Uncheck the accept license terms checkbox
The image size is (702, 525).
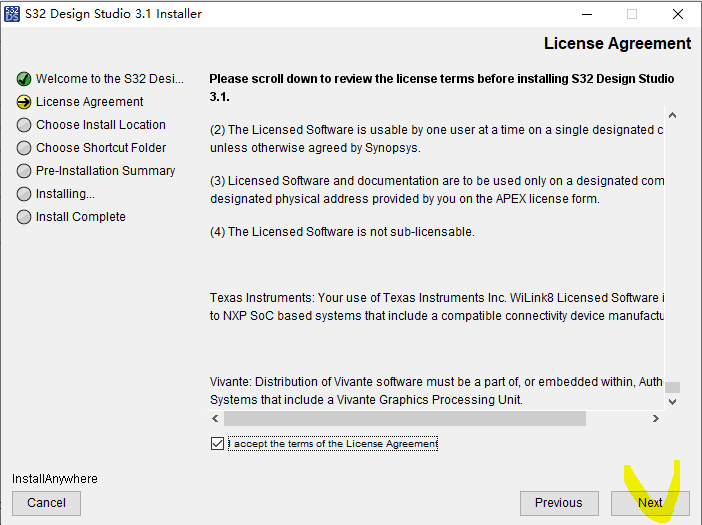pyautogui.click(x=218, y=444)
